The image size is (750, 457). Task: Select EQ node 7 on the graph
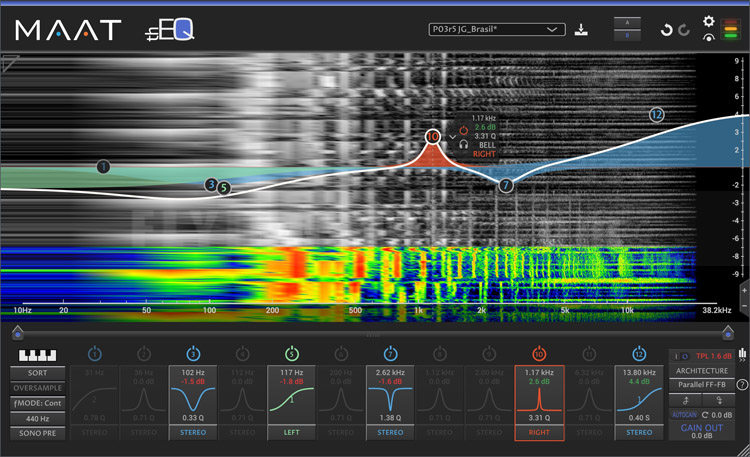(506, 185)
